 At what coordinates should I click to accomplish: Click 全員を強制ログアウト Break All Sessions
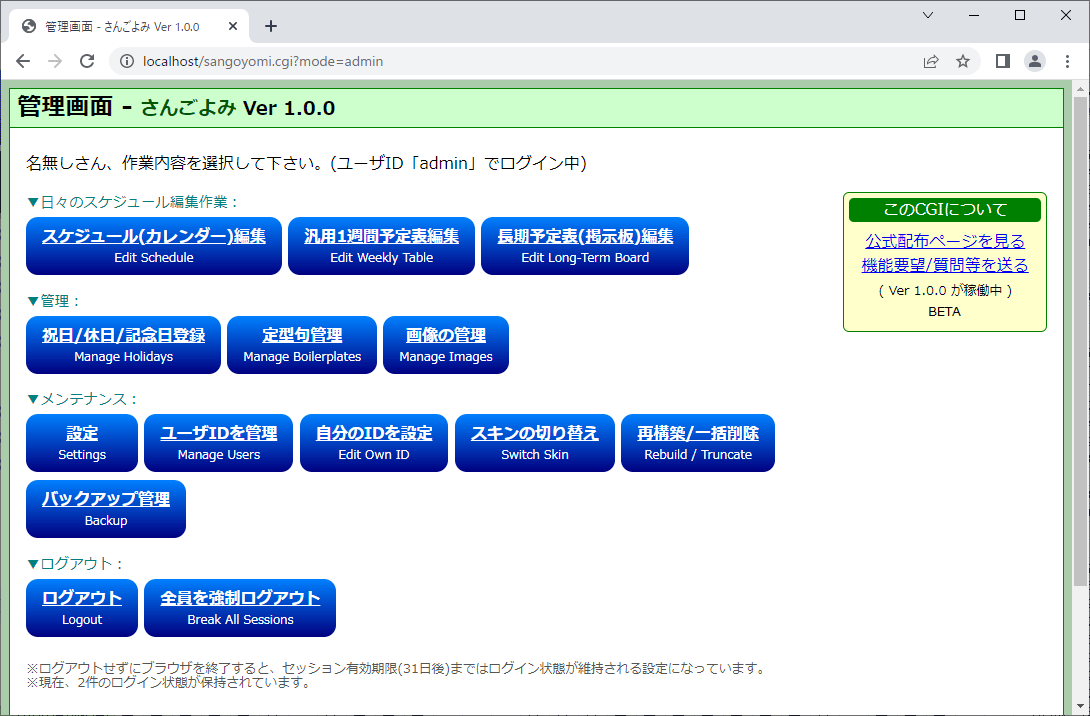click(x=240, y=608)
